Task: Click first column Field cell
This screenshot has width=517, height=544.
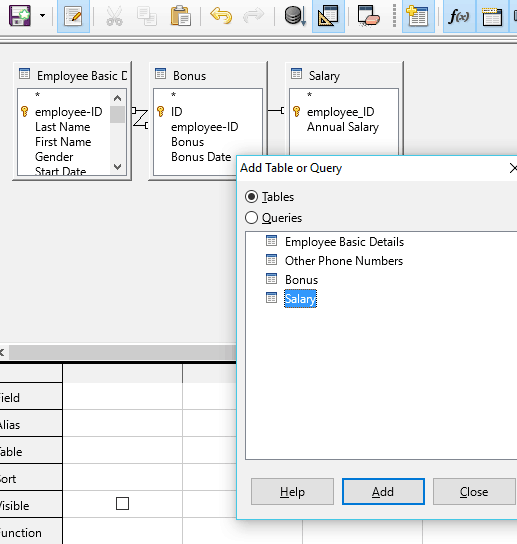Action: point(122,396)
